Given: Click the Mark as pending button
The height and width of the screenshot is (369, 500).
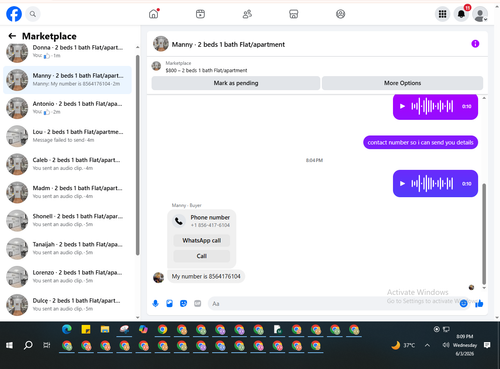Looking at the screenshot, I should [236, 83].
